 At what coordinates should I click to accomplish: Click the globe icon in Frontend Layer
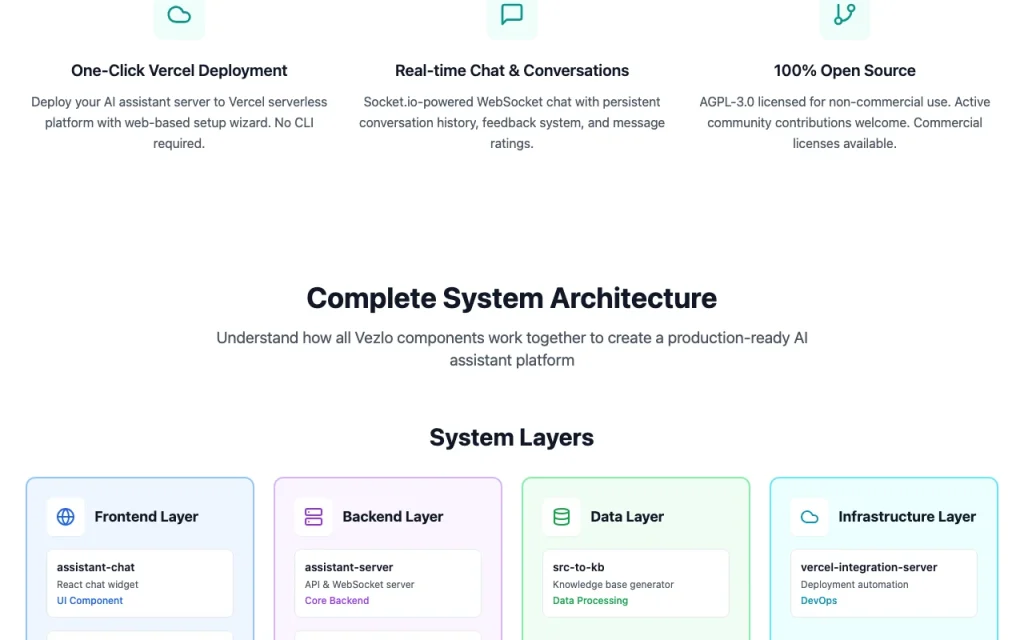tap(65, 517)
